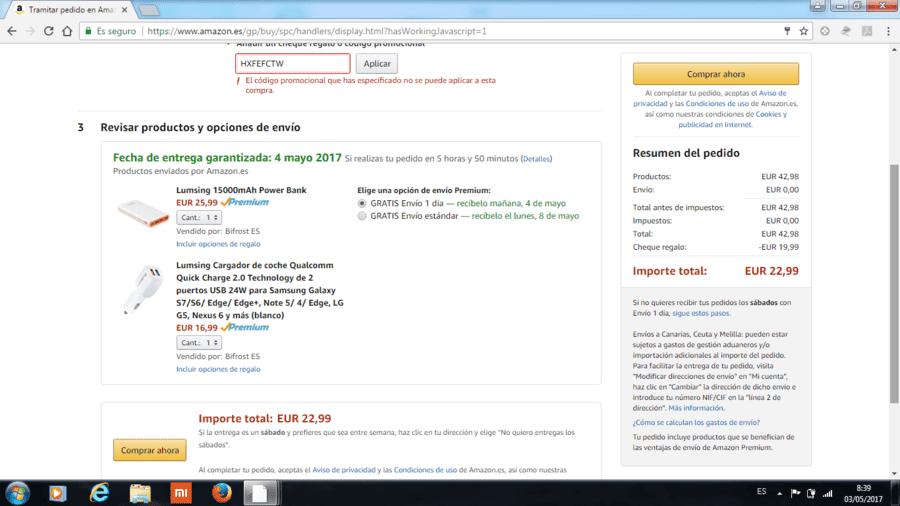Screen dimensions: 900x506
Task: Open the Windows Start menu orb
Action: coord(17,493)
